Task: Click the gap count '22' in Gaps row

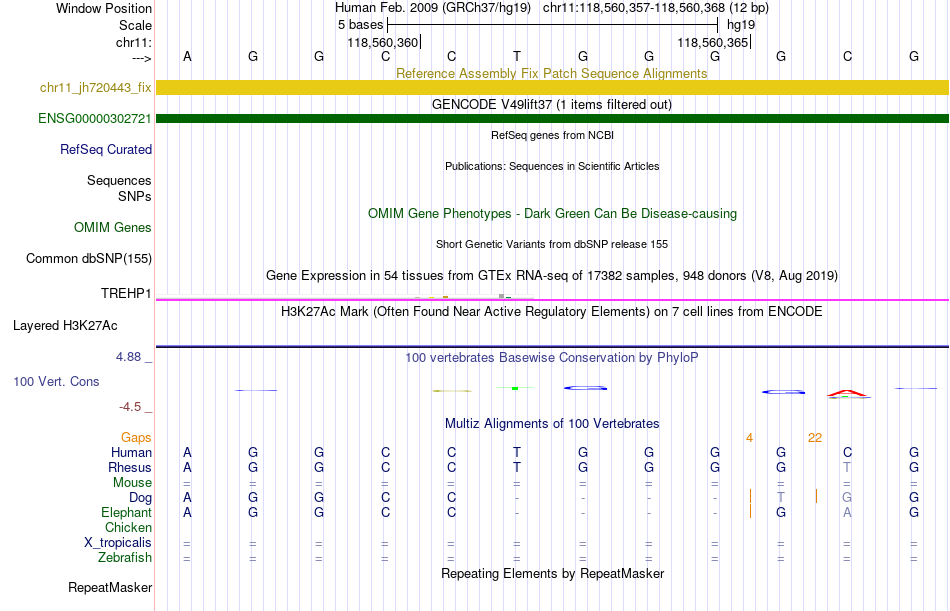Action: click(815, 438)
